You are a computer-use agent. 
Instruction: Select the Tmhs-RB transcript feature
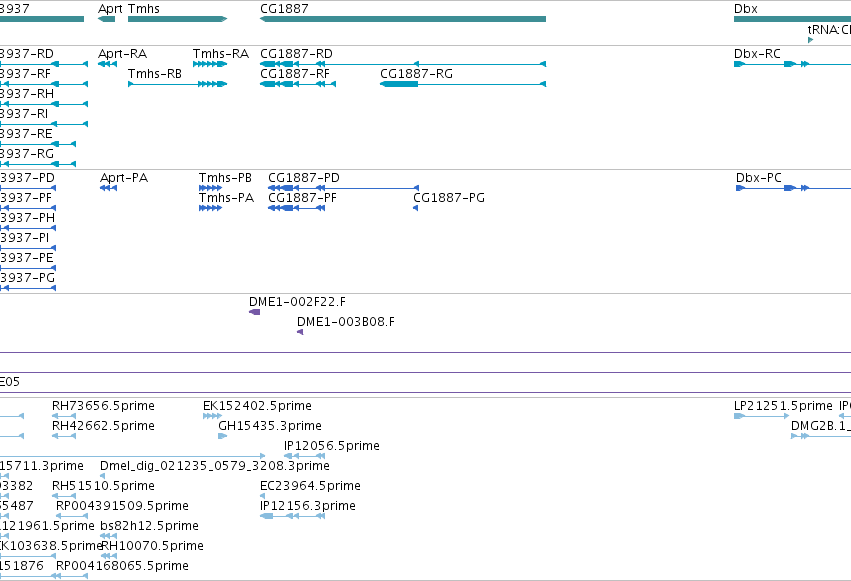(x=177, y=84)
